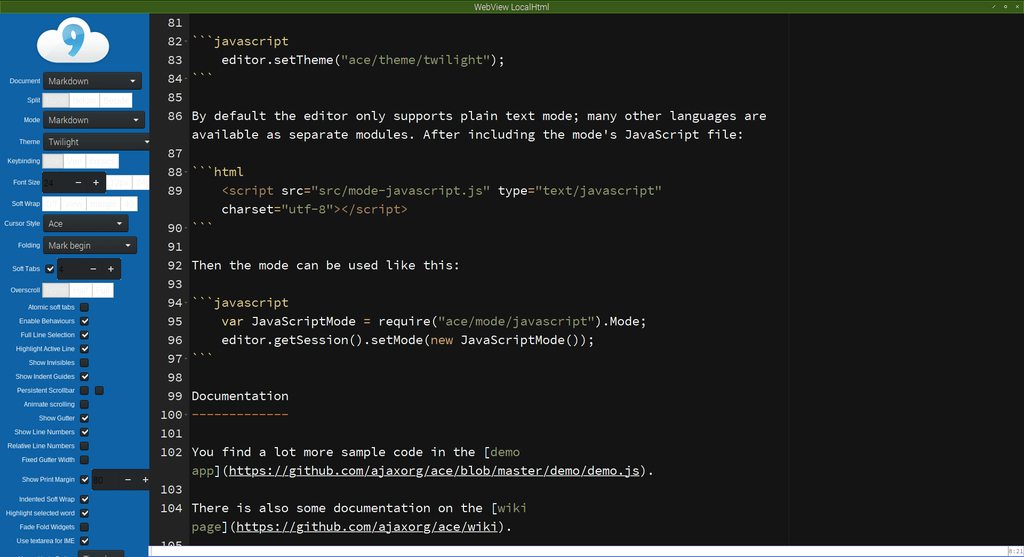Click line number 99 in the gutter
This screenshot has height=557, width=1024.
[x=174, y=396]
